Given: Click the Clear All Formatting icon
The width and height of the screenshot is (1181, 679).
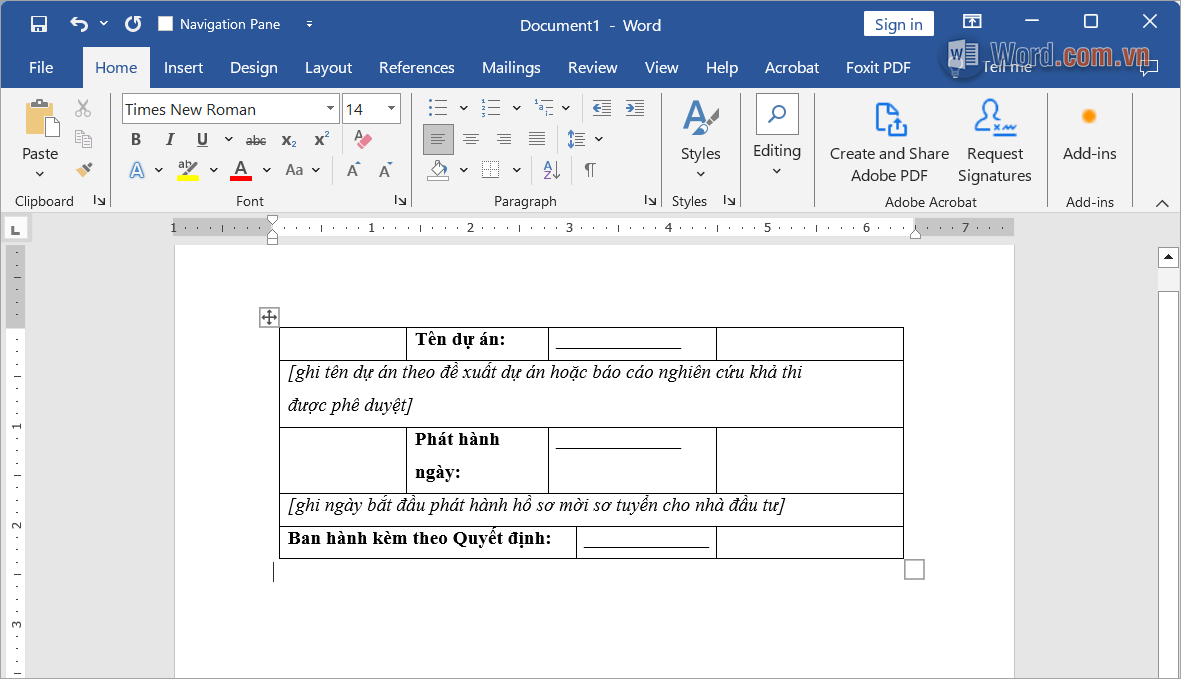Looking at the screenshot, I should pyautogui.click(x=361, y=139).
